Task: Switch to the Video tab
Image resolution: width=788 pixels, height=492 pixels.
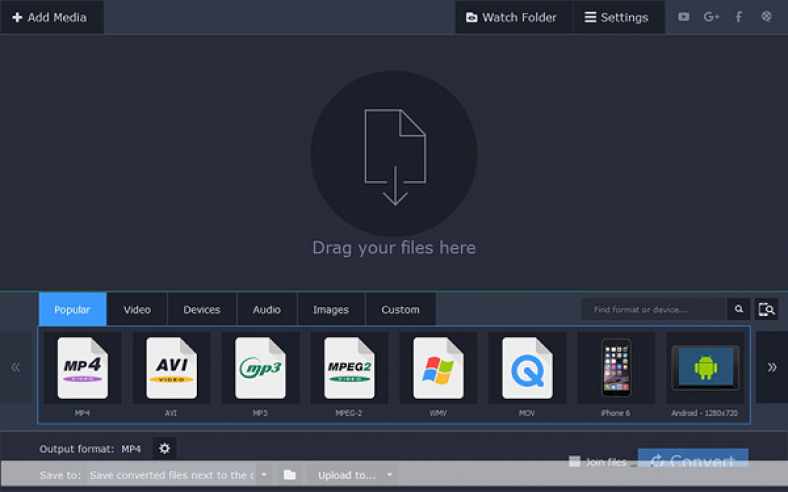Action: click(x=137, y=310)
